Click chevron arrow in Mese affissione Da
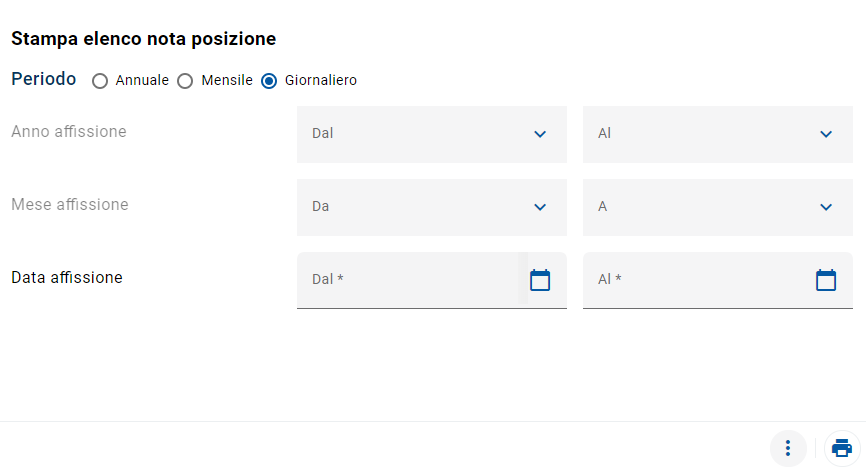 pyautogui.click(x=540, y=207)
